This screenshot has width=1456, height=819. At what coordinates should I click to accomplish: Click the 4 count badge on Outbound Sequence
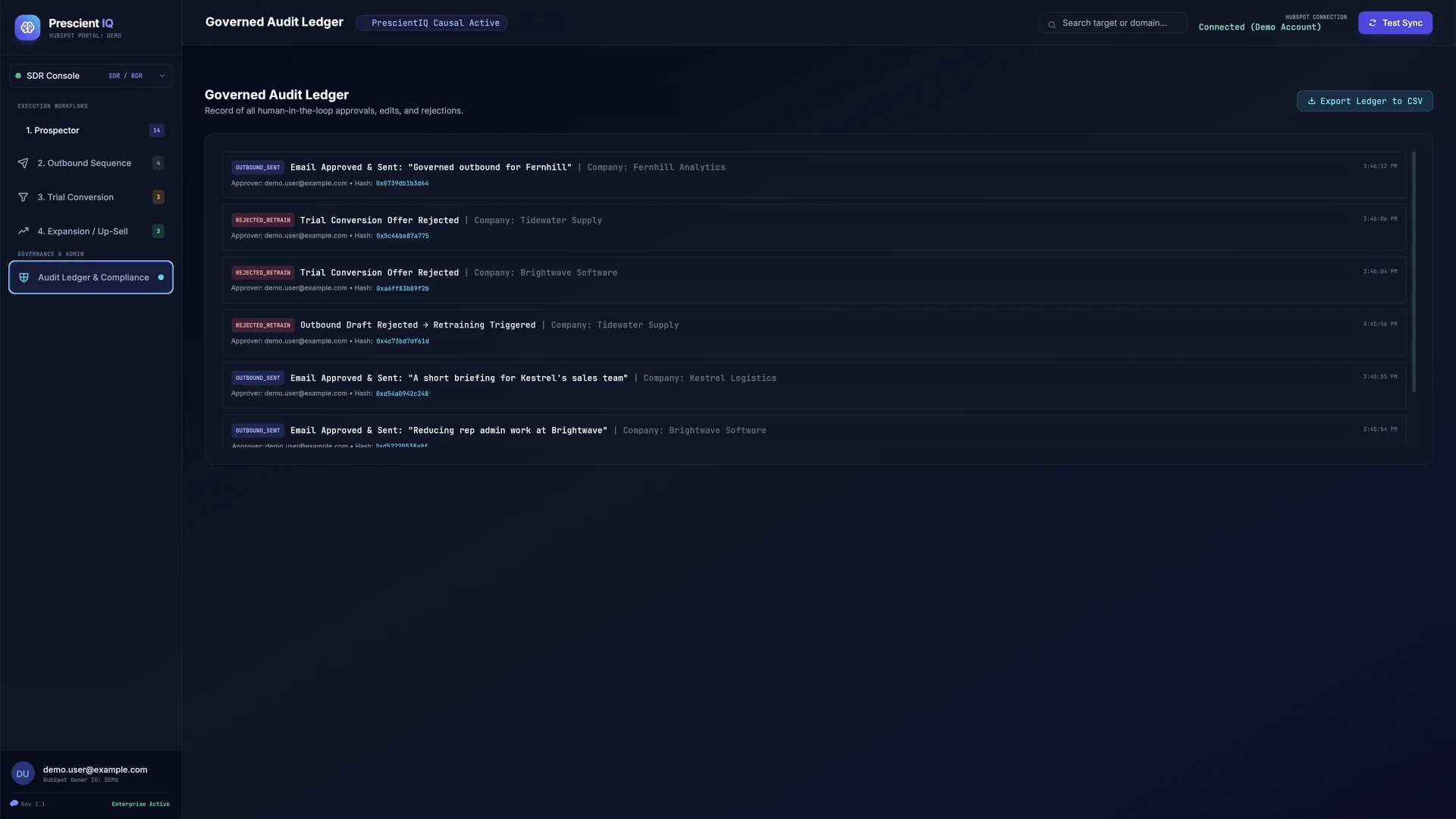[x=158, y=163]
